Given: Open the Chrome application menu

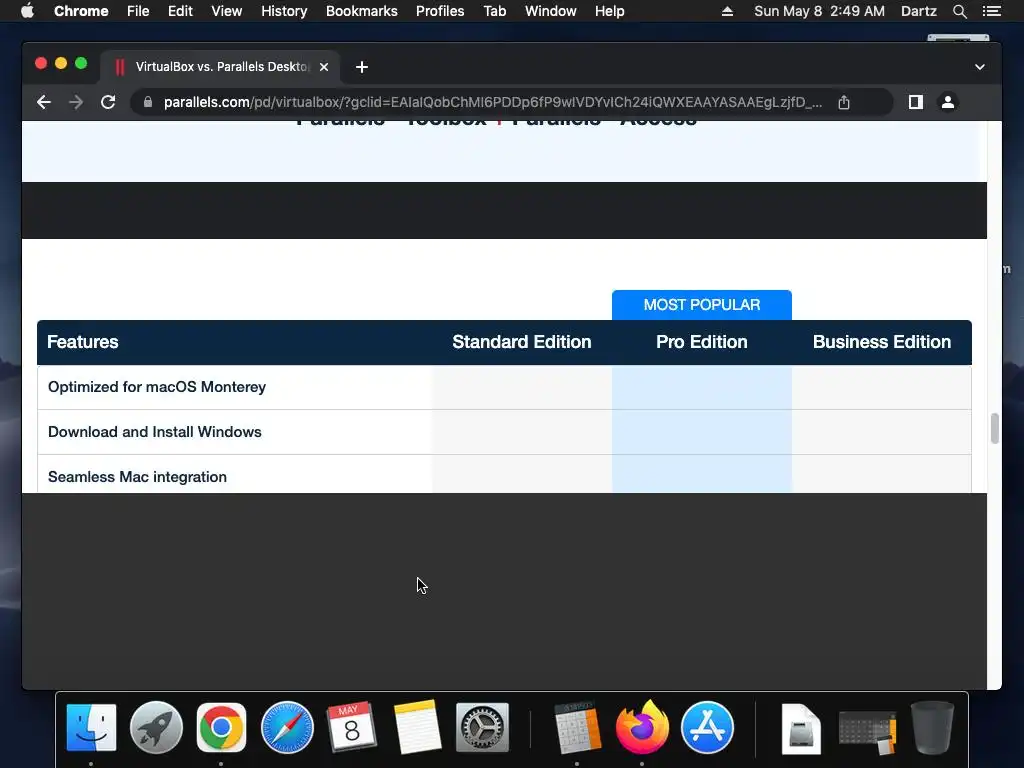Looking at the screenshot, I should pyautogui.click(x=81, y=11).
